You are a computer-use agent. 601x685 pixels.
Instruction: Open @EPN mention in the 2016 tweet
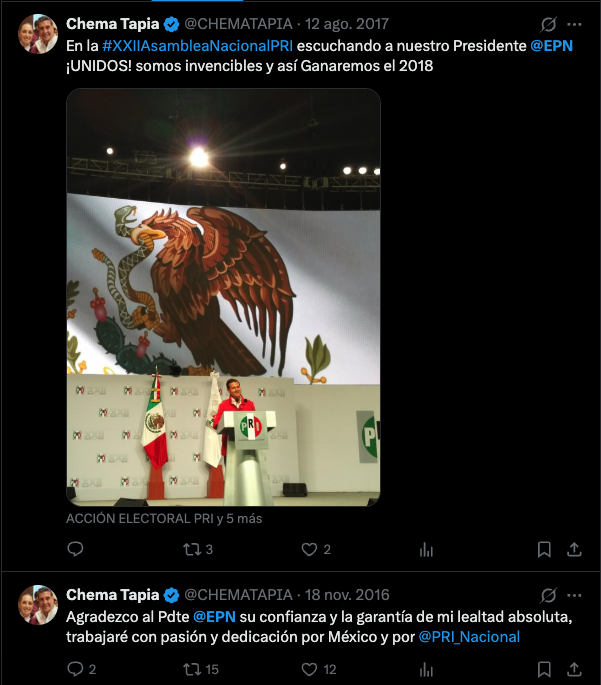coord(214,617)
